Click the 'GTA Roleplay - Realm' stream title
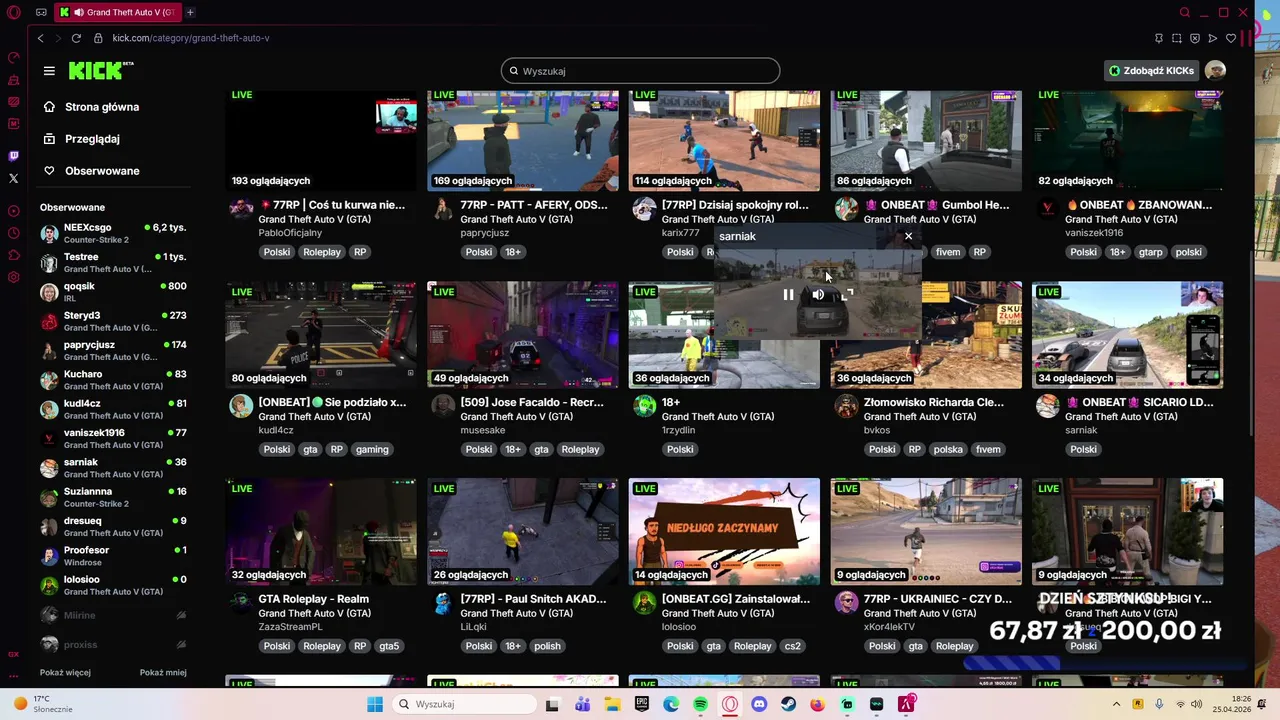This screenshot has width=1280, height=720. point(314,599)
